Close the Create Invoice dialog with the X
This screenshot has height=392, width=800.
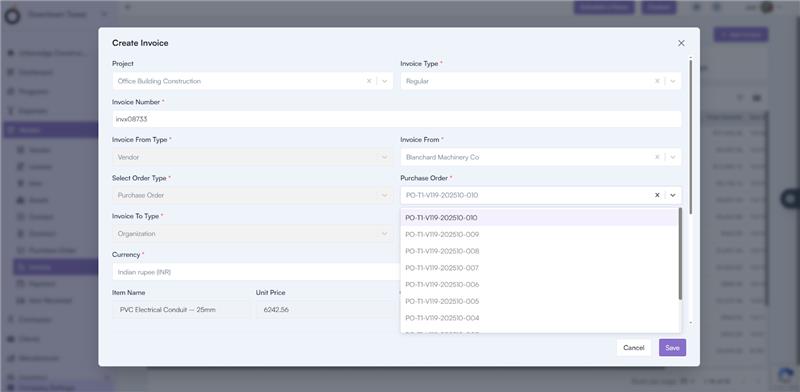pyautogui.click(x=681, y=43)
